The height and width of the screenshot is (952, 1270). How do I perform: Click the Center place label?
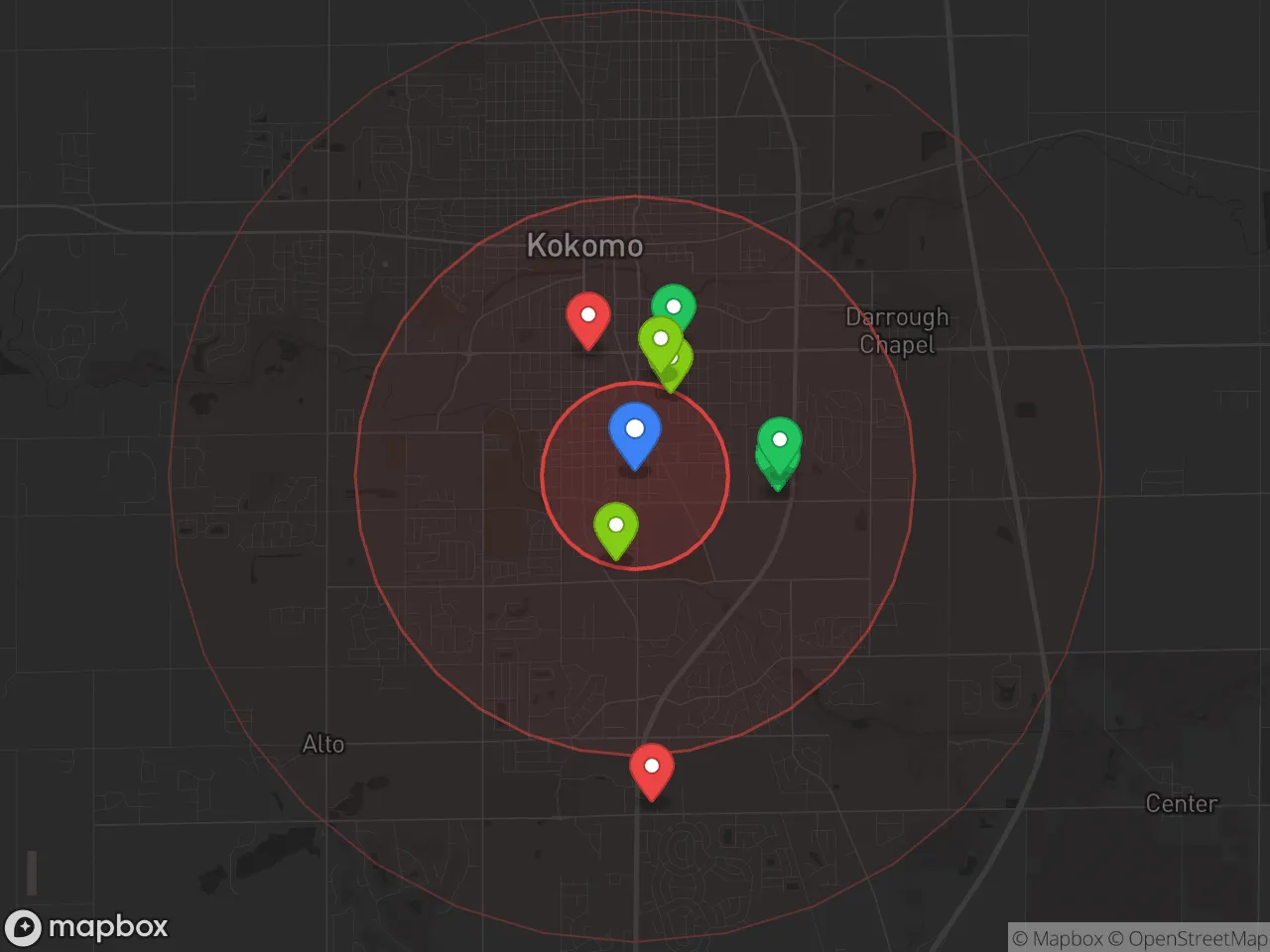point(1181,803)
